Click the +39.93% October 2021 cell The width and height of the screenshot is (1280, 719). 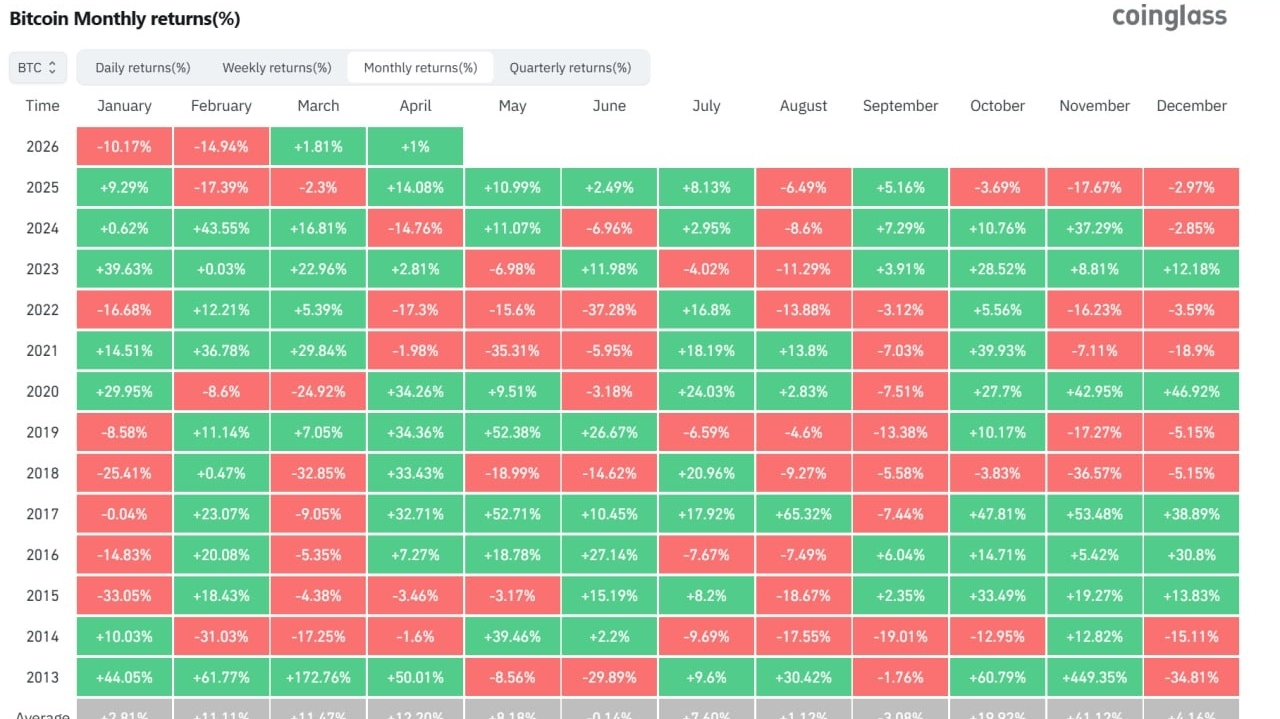pos(997,351)
